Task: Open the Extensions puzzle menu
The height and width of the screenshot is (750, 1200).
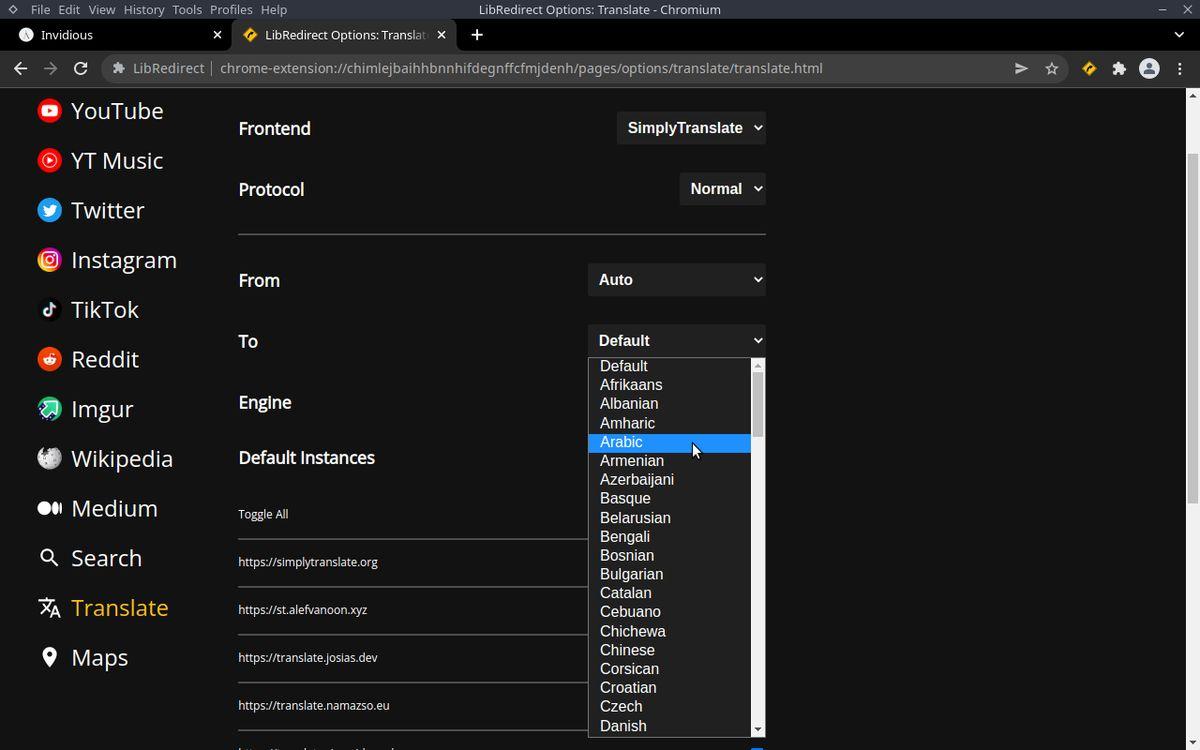Action: (1119, 68)
